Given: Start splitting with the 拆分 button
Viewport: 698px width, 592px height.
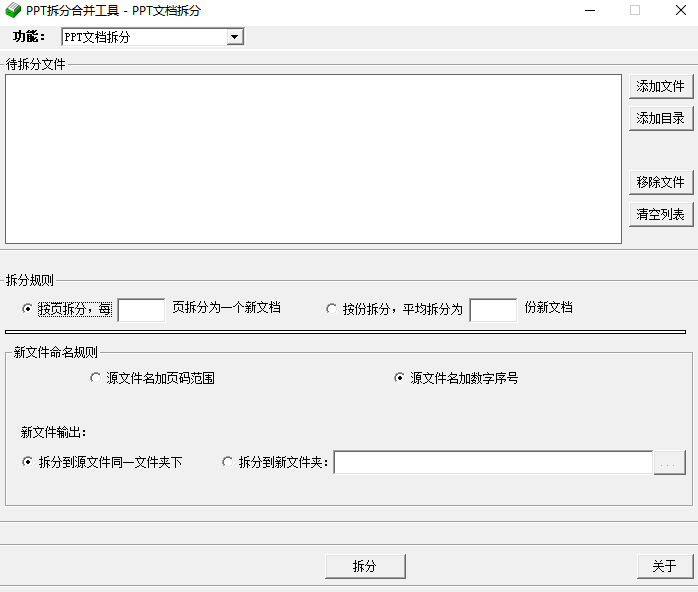Looking at the screenshot, I should coord(365,566).
